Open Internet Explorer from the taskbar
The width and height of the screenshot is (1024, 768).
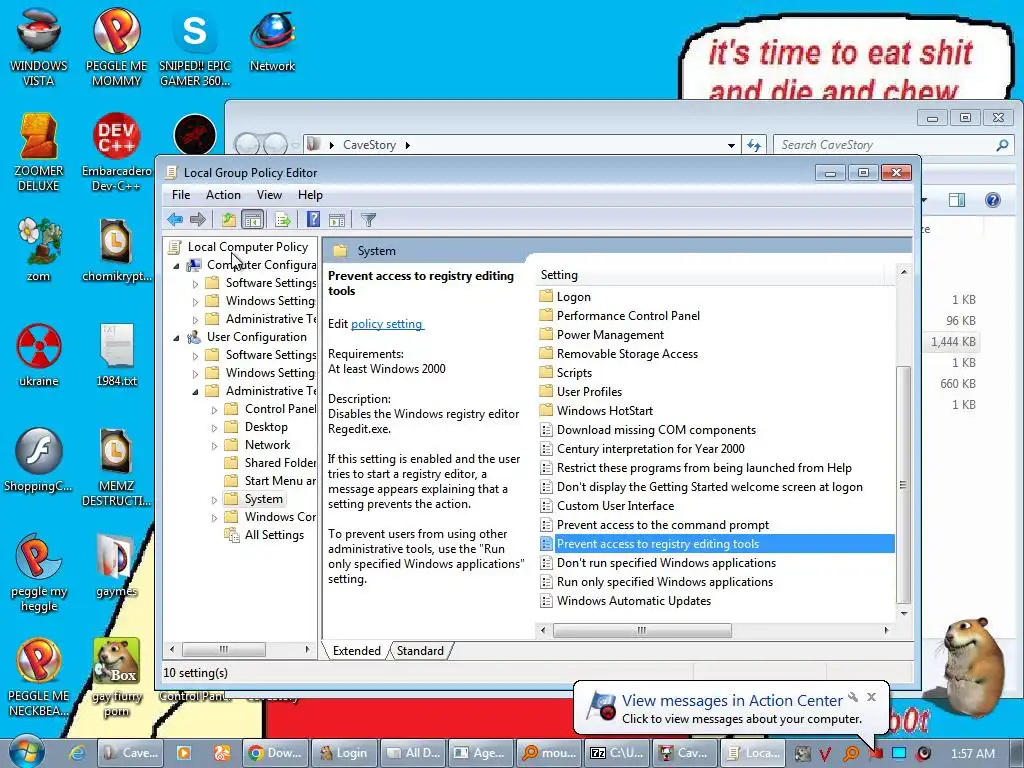[77, 753]
